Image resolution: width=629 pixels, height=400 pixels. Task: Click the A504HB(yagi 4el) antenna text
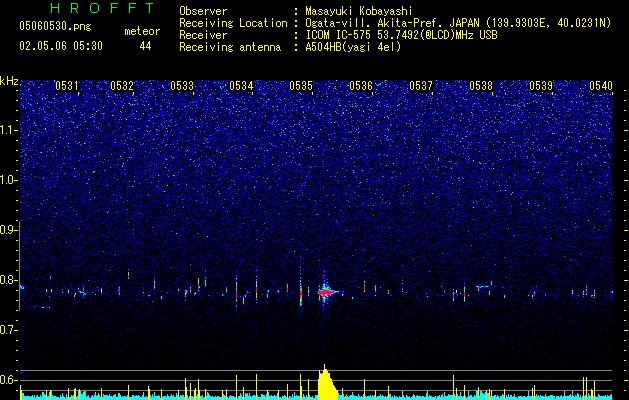click(353, 47)
